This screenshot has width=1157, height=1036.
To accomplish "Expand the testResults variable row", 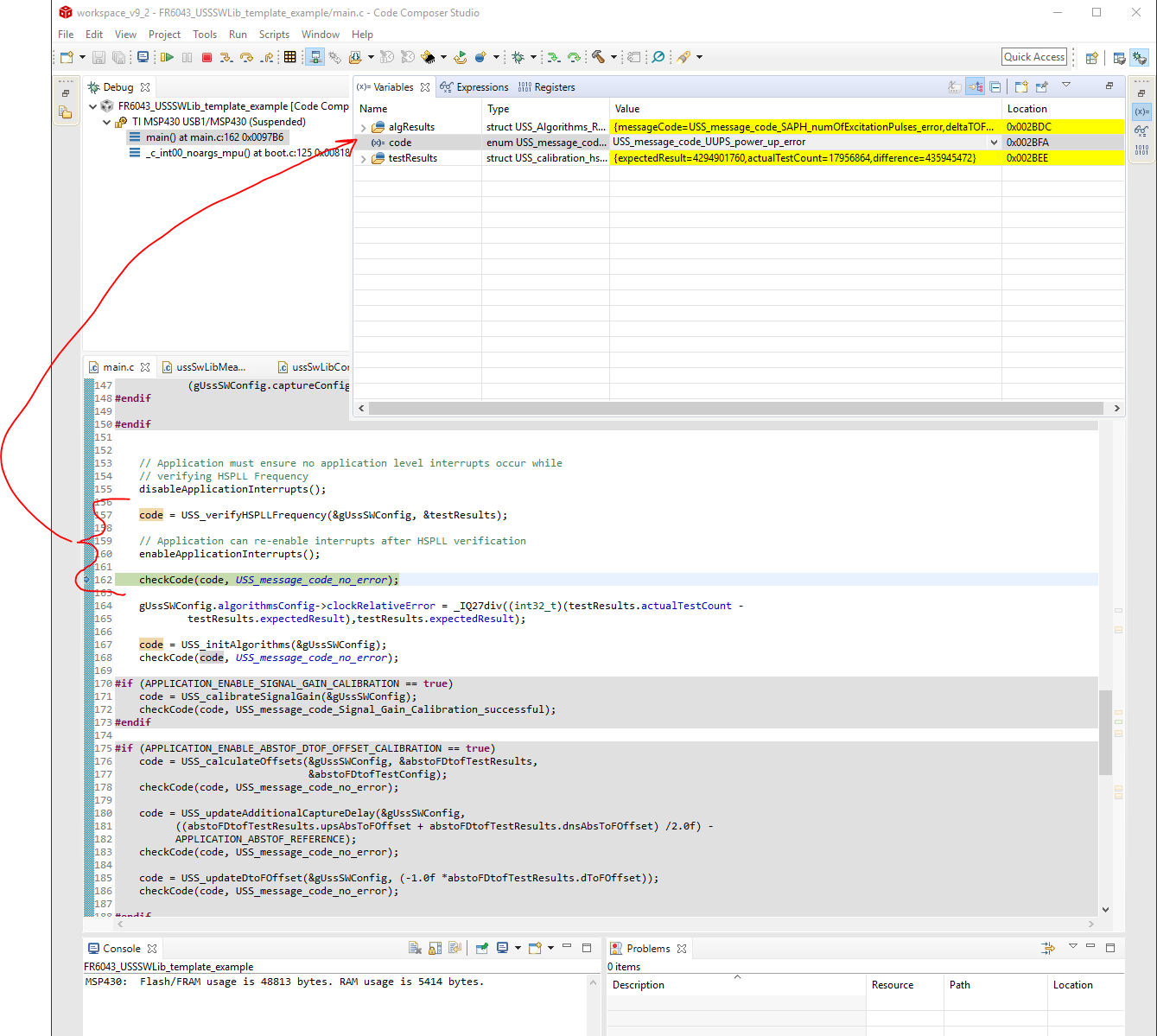I will 364,158.
